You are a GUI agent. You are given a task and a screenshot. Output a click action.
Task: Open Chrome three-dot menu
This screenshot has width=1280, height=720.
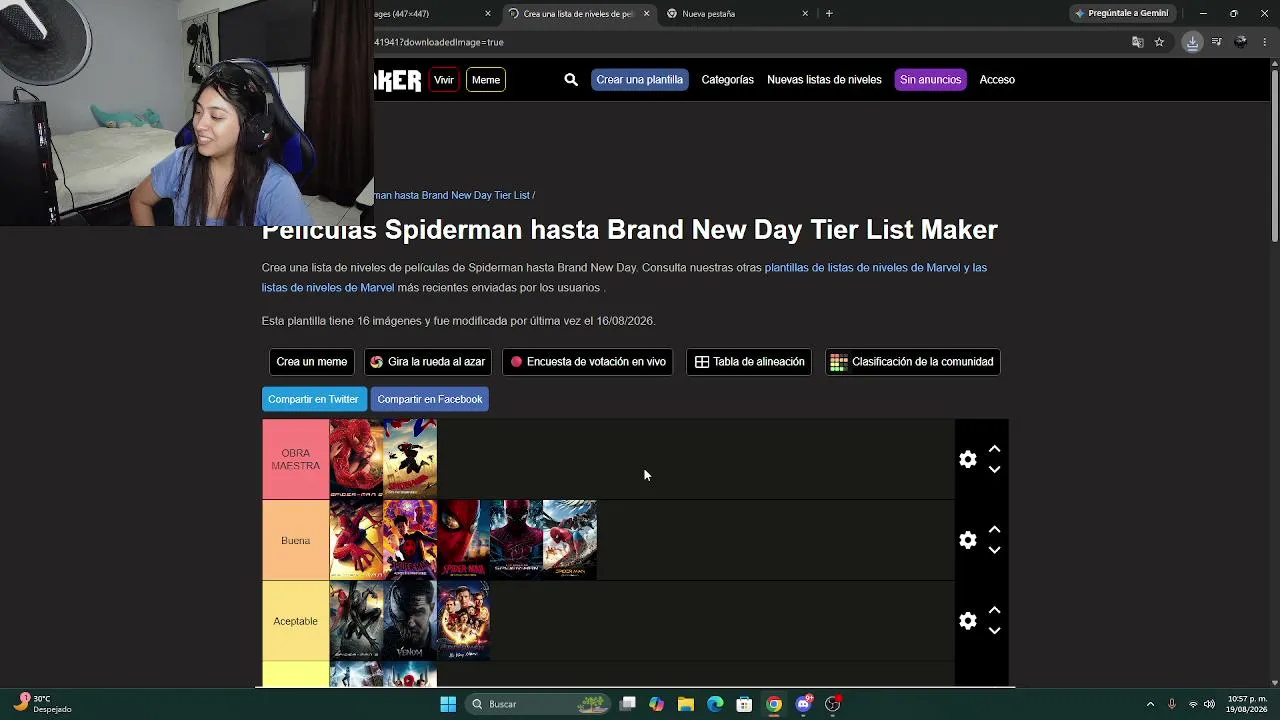coord(1265,42)
